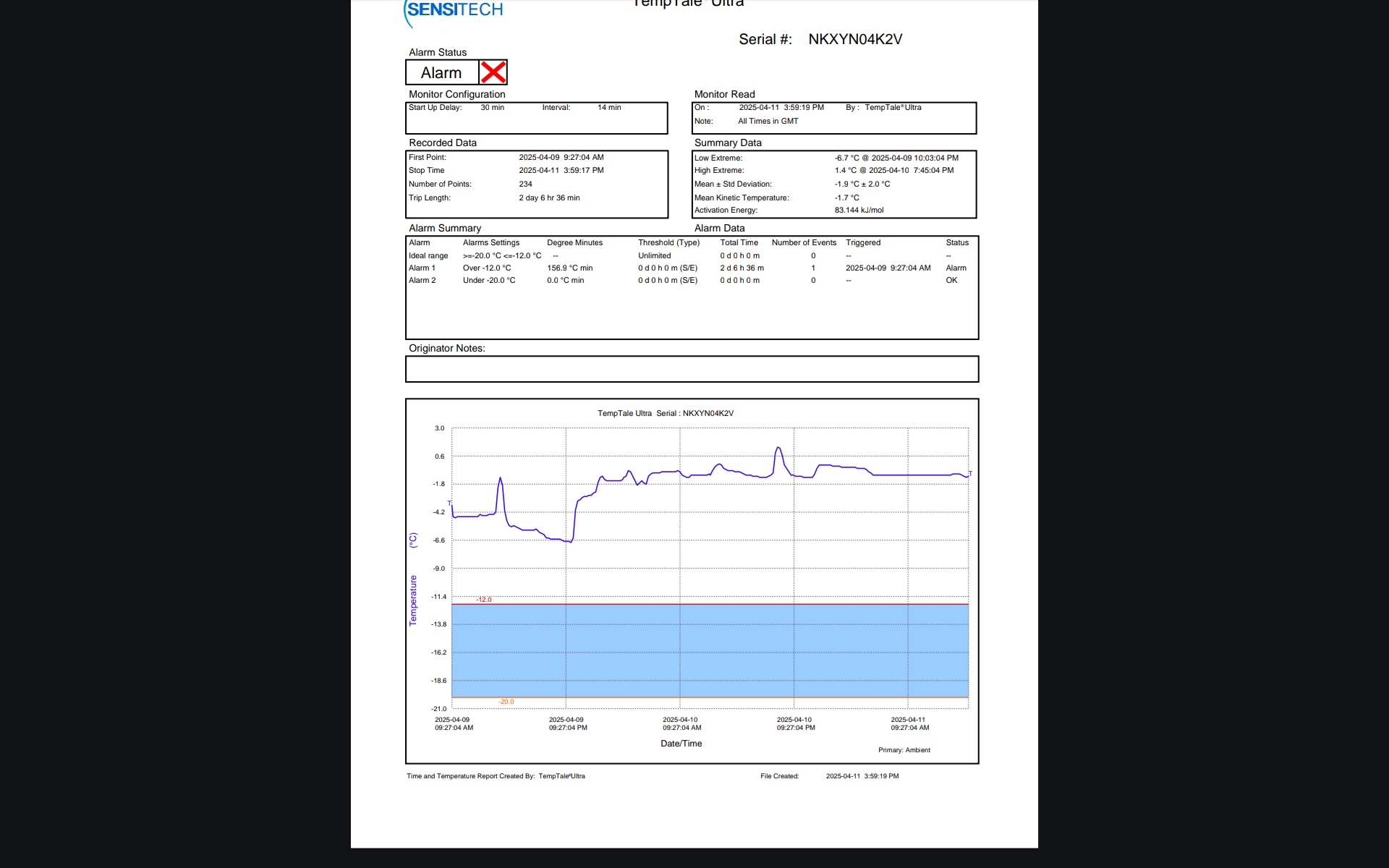Image resolution: width=1389 pixels, height=868 pixels.
Task: Click Activation Energy value 83.144 kJ/mol
Action: tap(859, 210)
